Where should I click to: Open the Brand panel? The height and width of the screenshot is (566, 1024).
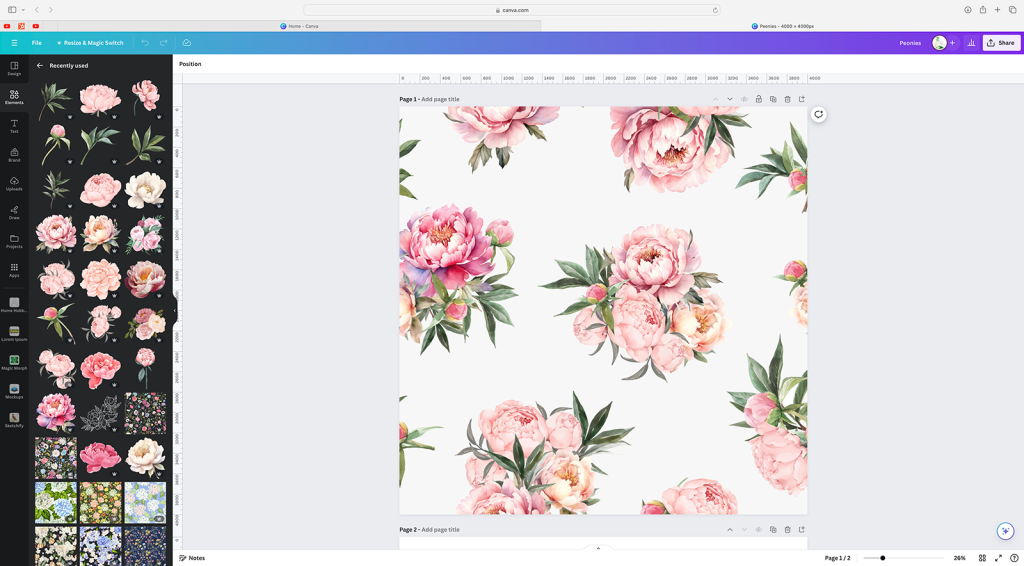click(x=14, y=155)
